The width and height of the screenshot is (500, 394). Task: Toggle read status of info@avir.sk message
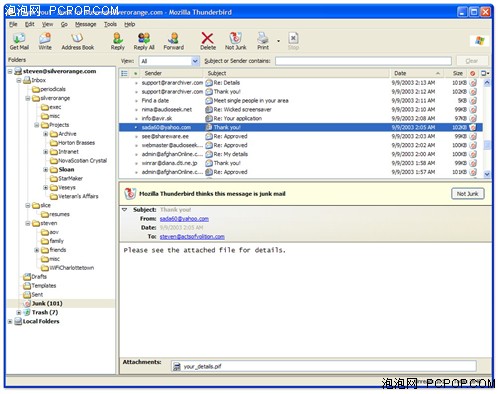pos(136,119)
